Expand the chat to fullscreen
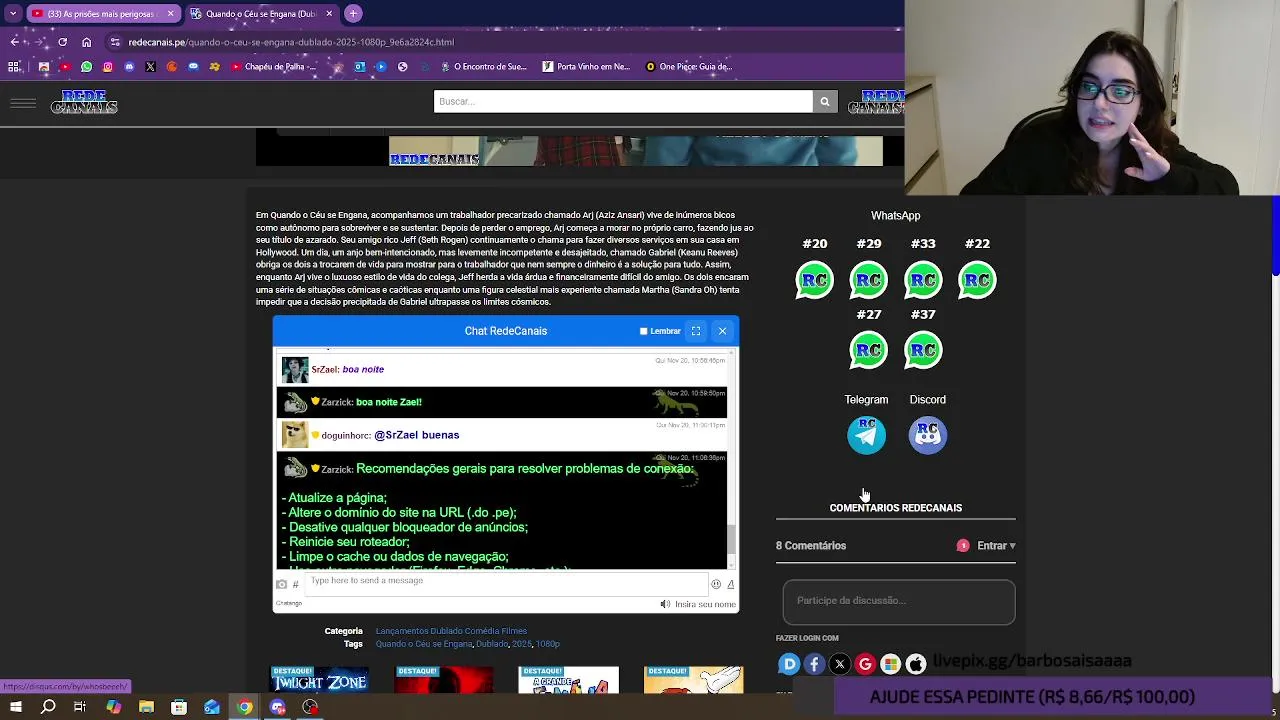 click(x=696, y=331)
